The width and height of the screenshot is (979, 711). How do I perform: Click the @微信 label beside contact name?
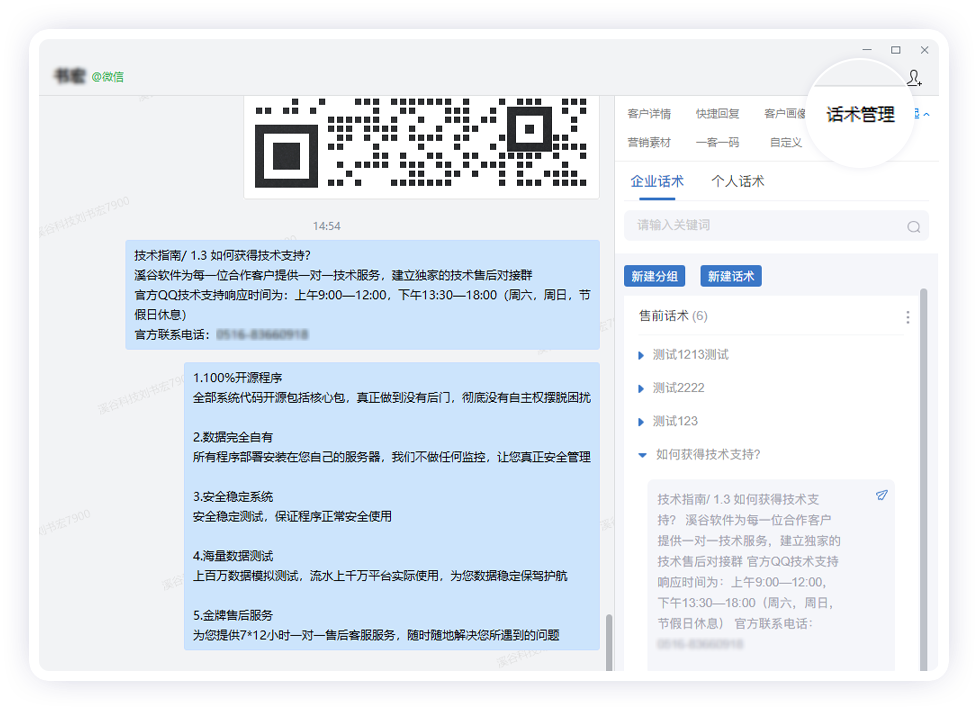(x=107, y=77)
